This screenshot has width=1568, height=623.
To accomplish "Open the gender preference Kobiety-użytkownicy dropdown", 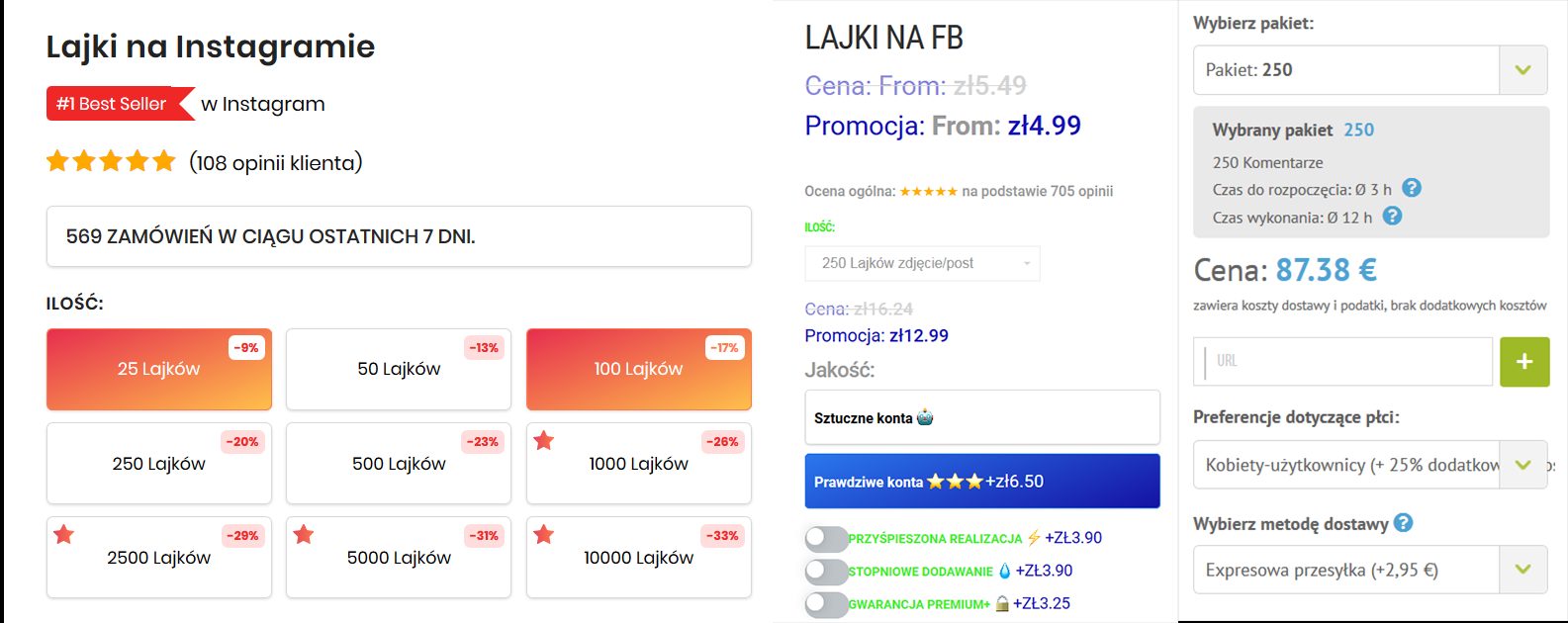I will [x=1370, y=465].
